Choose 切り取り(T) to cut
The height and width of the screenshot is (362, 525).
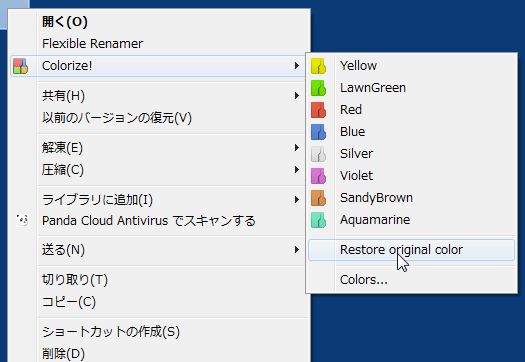pos(159,280)
